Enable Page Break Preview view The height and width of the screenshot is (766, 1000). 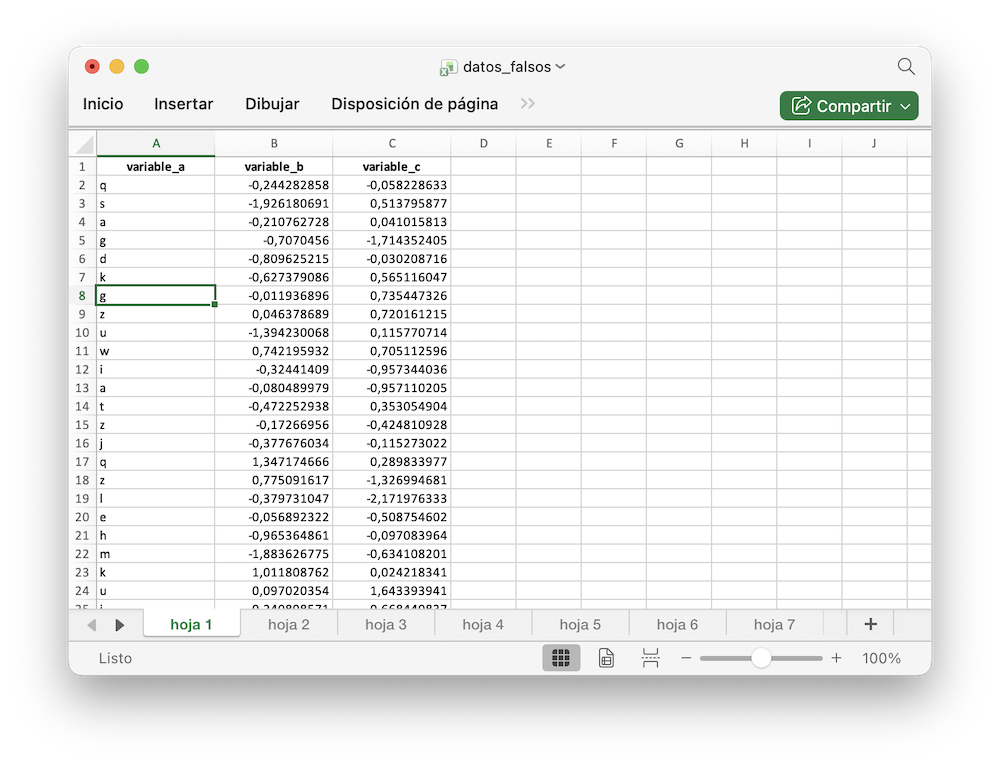tap(650, 658)
